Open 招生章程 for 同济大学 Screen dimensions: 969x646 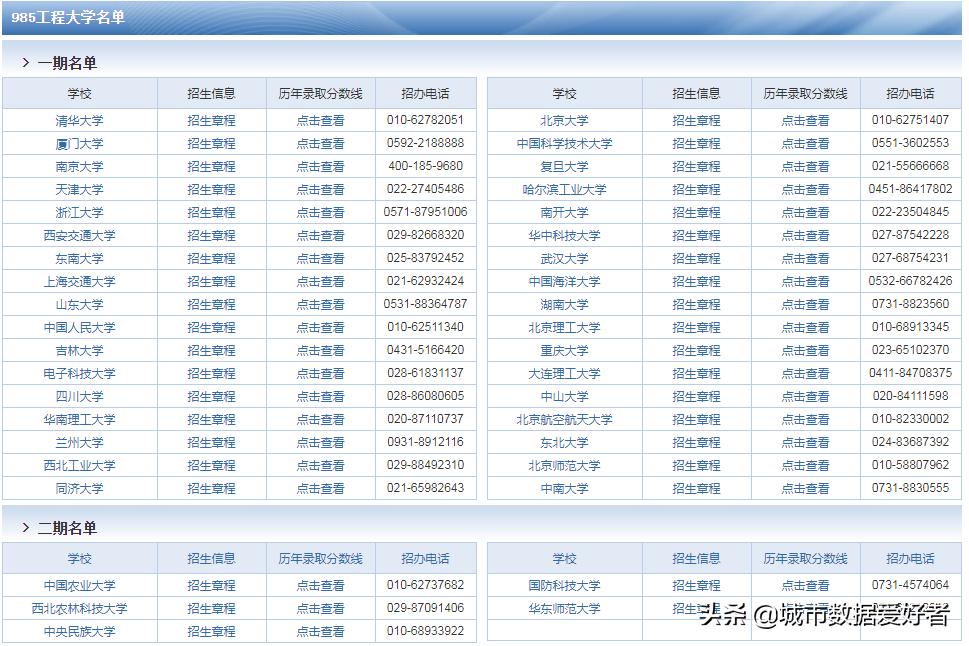tap(211, 488)
